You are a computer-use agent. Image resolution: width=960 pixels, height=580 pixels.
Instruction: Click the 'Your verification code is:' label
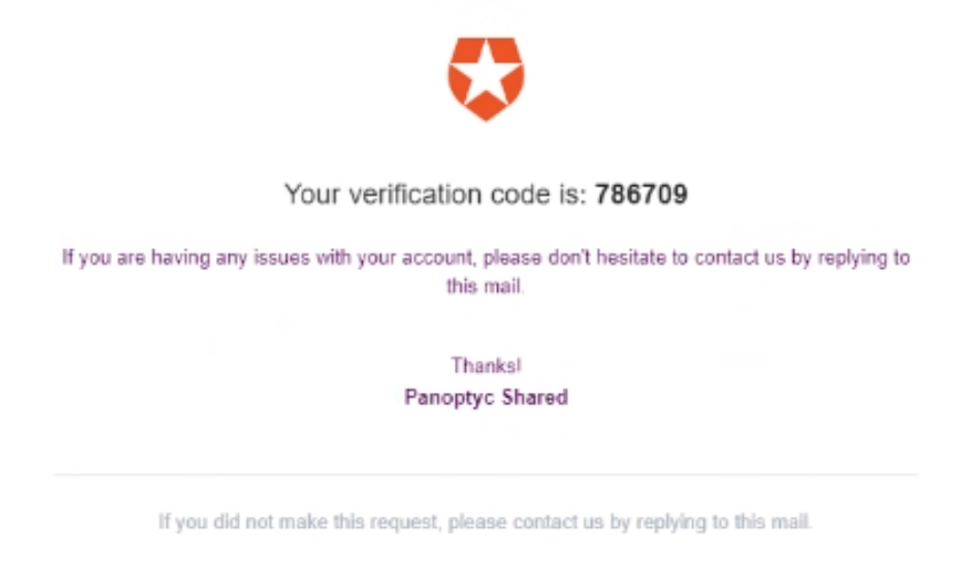click(x=435, y=194)
